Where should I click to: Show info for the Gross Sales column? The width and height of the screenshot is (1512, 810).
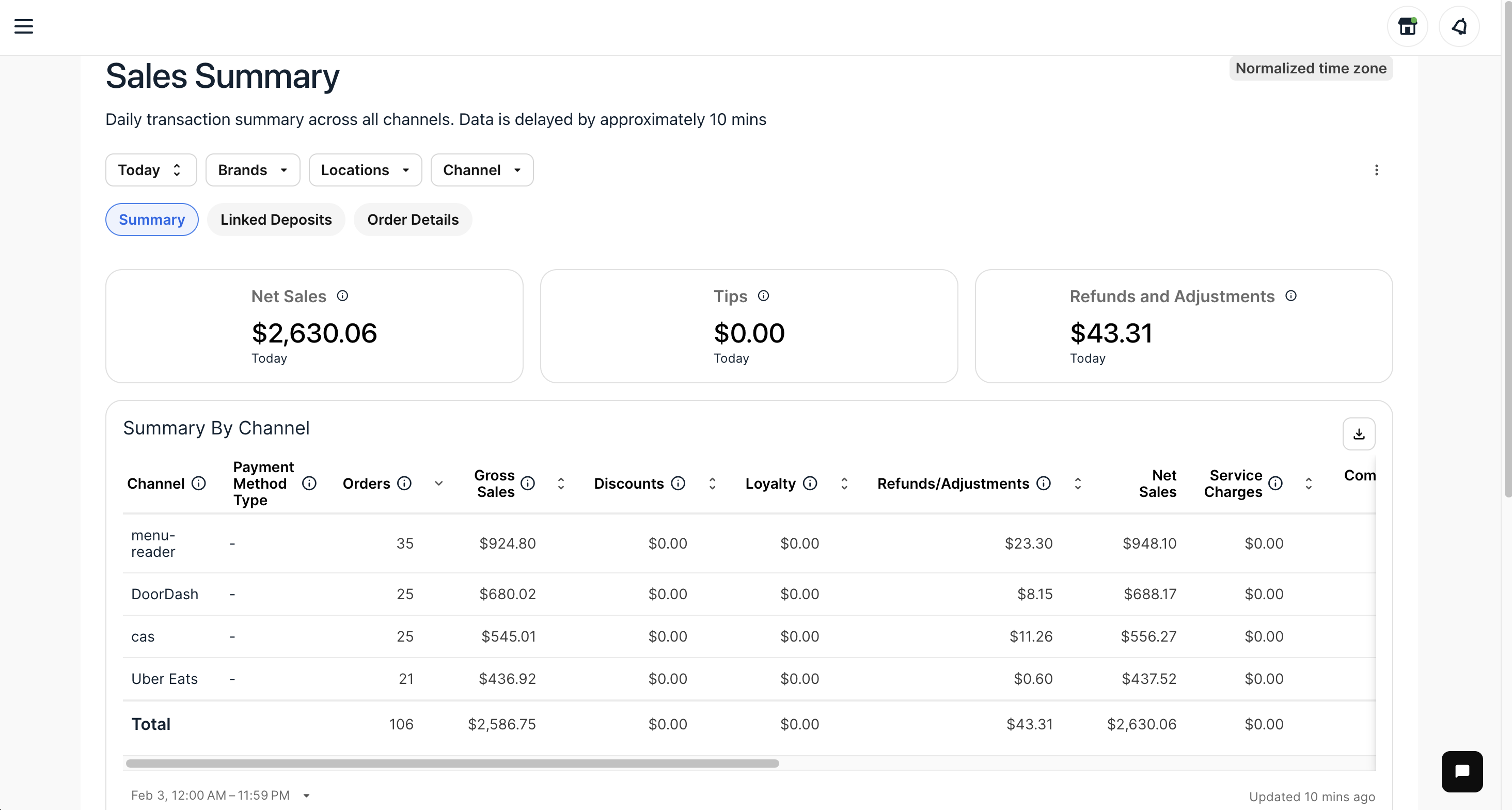[528, 484]
